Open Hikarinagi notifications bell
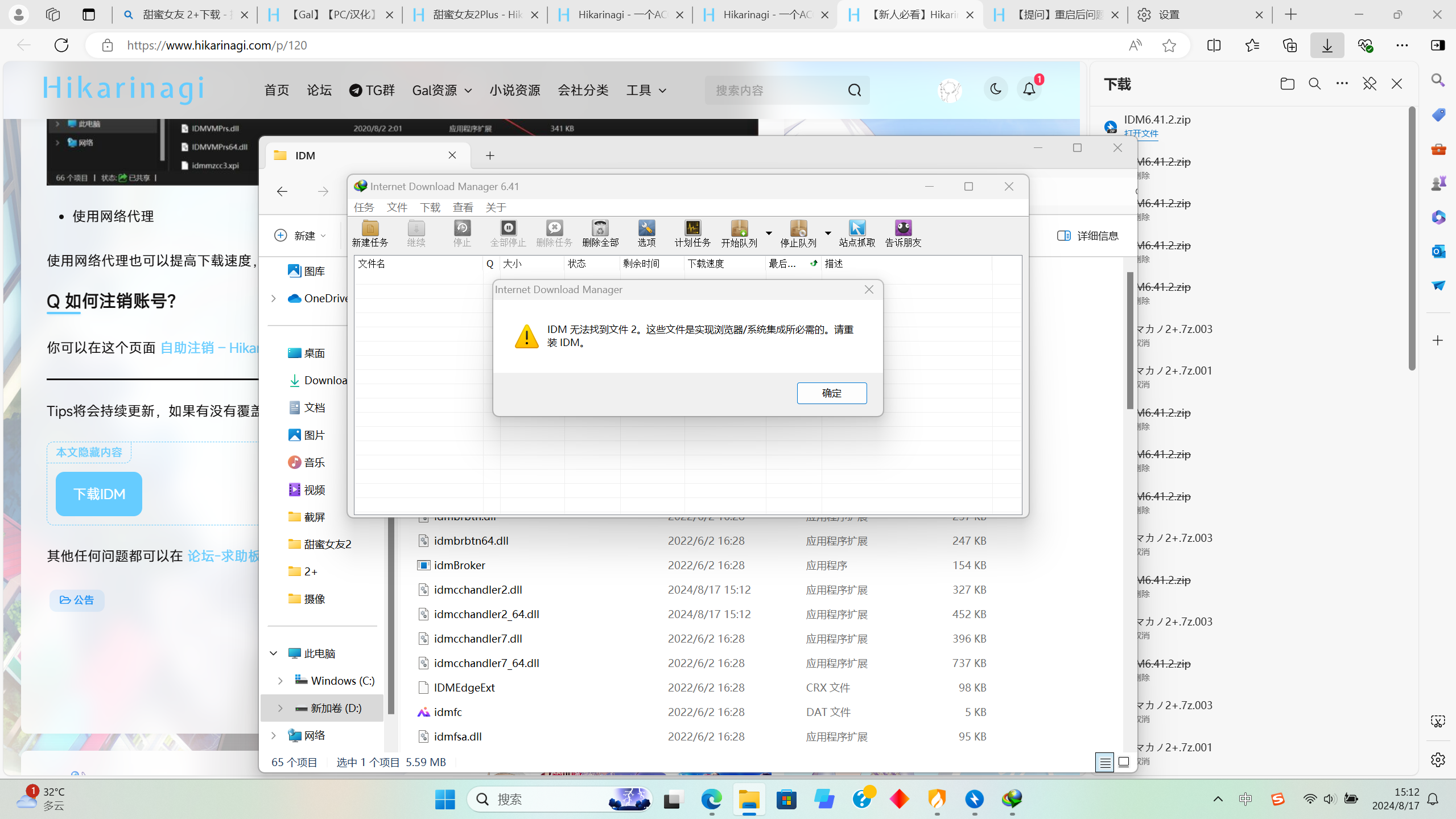Viewport: 1456px width, 819px height. tap(1029, 89)
